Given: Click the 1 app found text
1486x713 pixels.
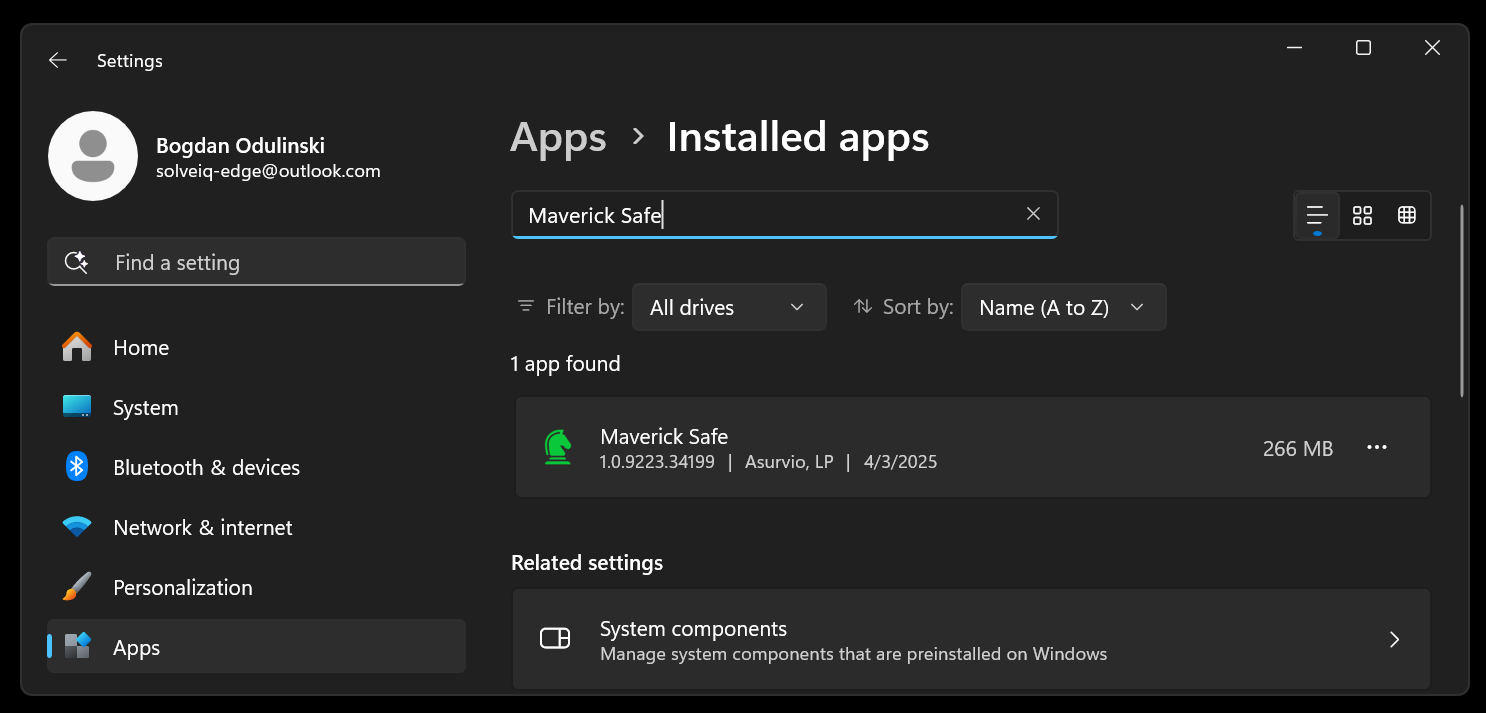Looking at the screenshot, I should pyautogui.click(x=565, y=364).
